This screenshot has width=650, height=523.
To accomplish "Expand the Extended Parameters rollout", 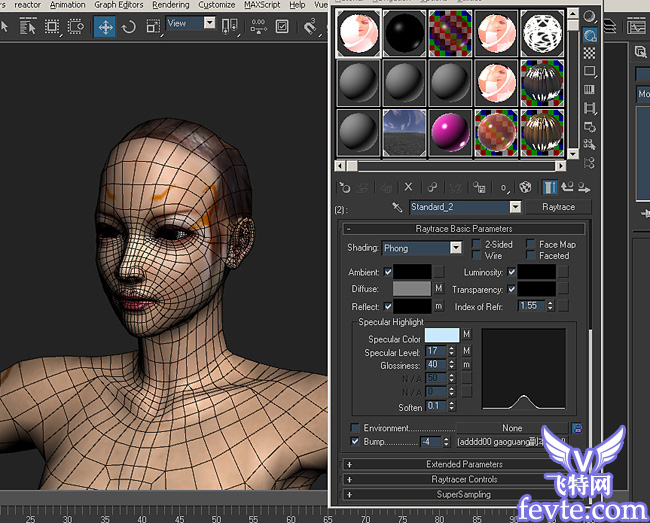I will pyautogui.click(x=464, y=464).
